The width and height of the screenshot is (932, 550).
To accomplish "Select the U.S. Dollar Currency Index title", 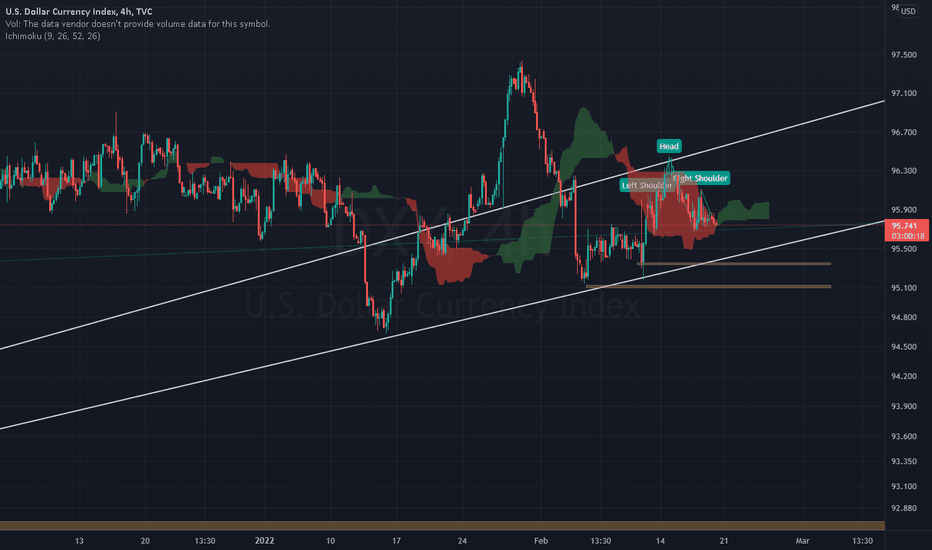I will [x=78, y=11].
